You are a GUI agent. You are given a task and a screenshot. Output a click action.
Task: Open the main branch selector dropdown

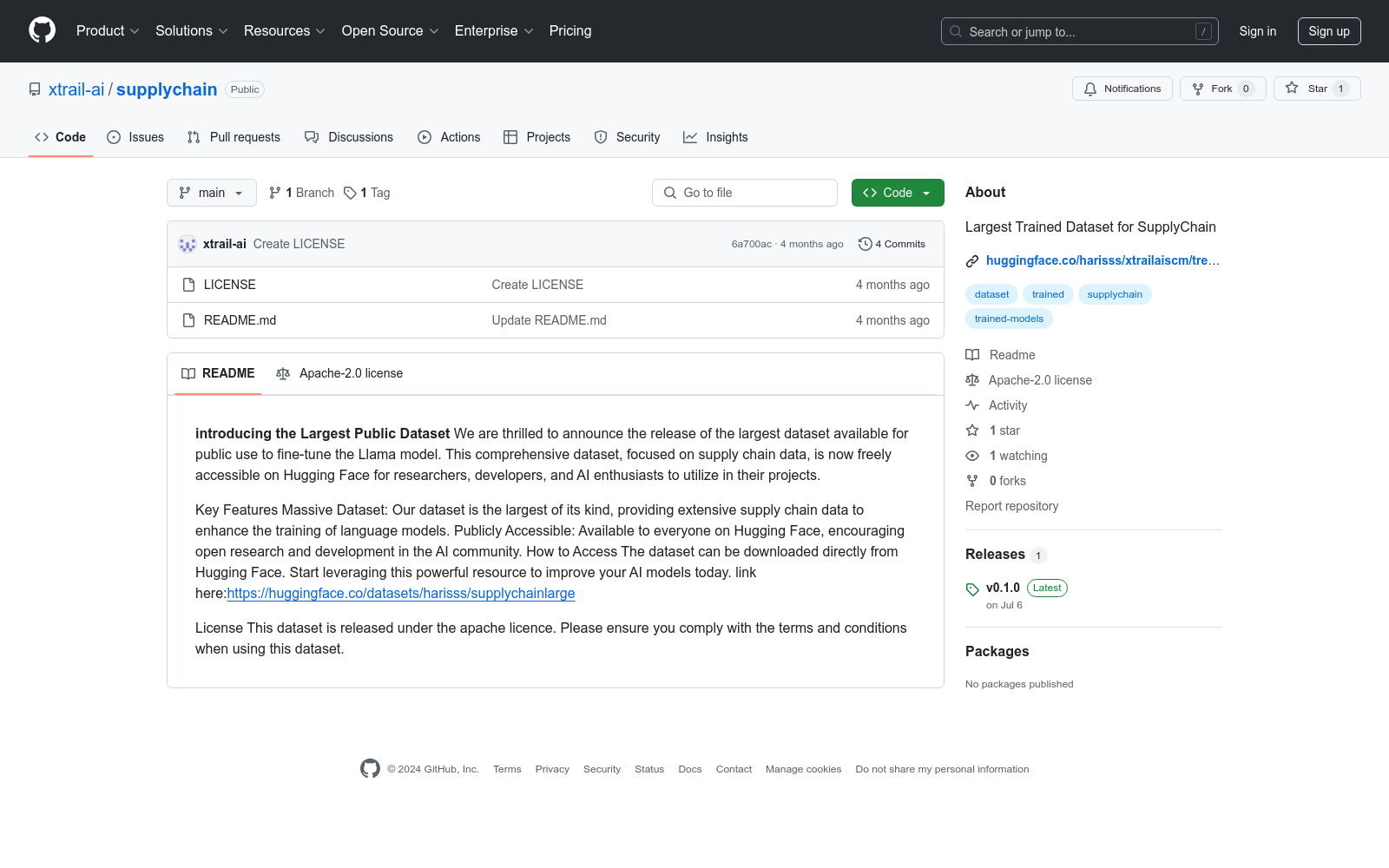point(212,193)
